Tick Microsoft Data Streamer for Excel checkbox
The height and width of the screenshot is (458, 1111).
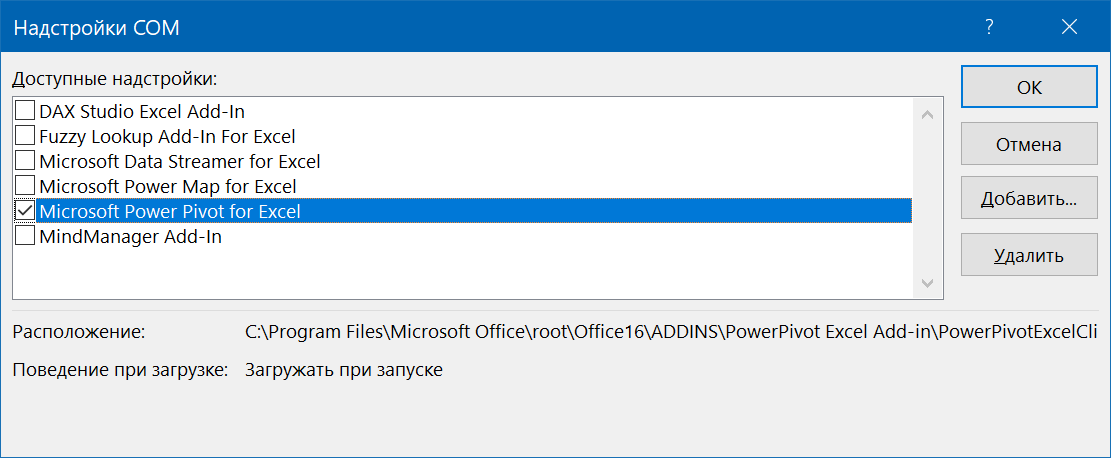(x=25, y=161)
